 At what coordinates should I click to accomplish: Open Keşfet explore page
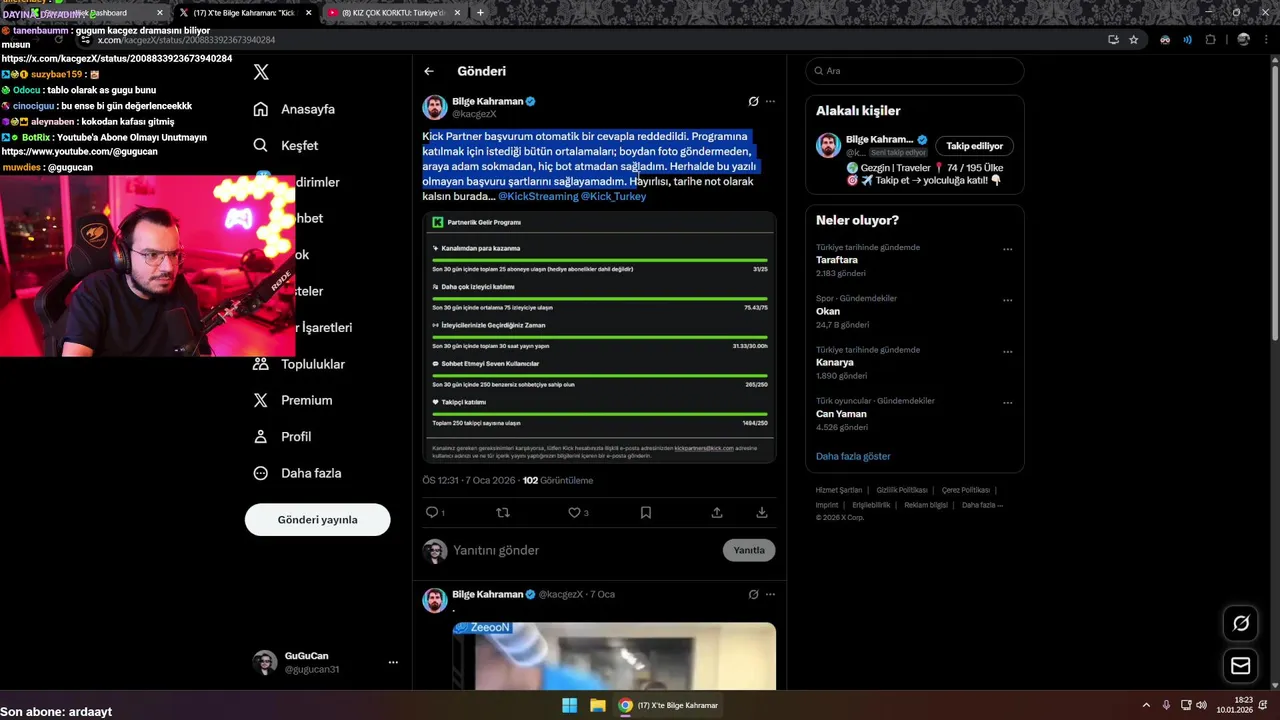tap(286, 145)
